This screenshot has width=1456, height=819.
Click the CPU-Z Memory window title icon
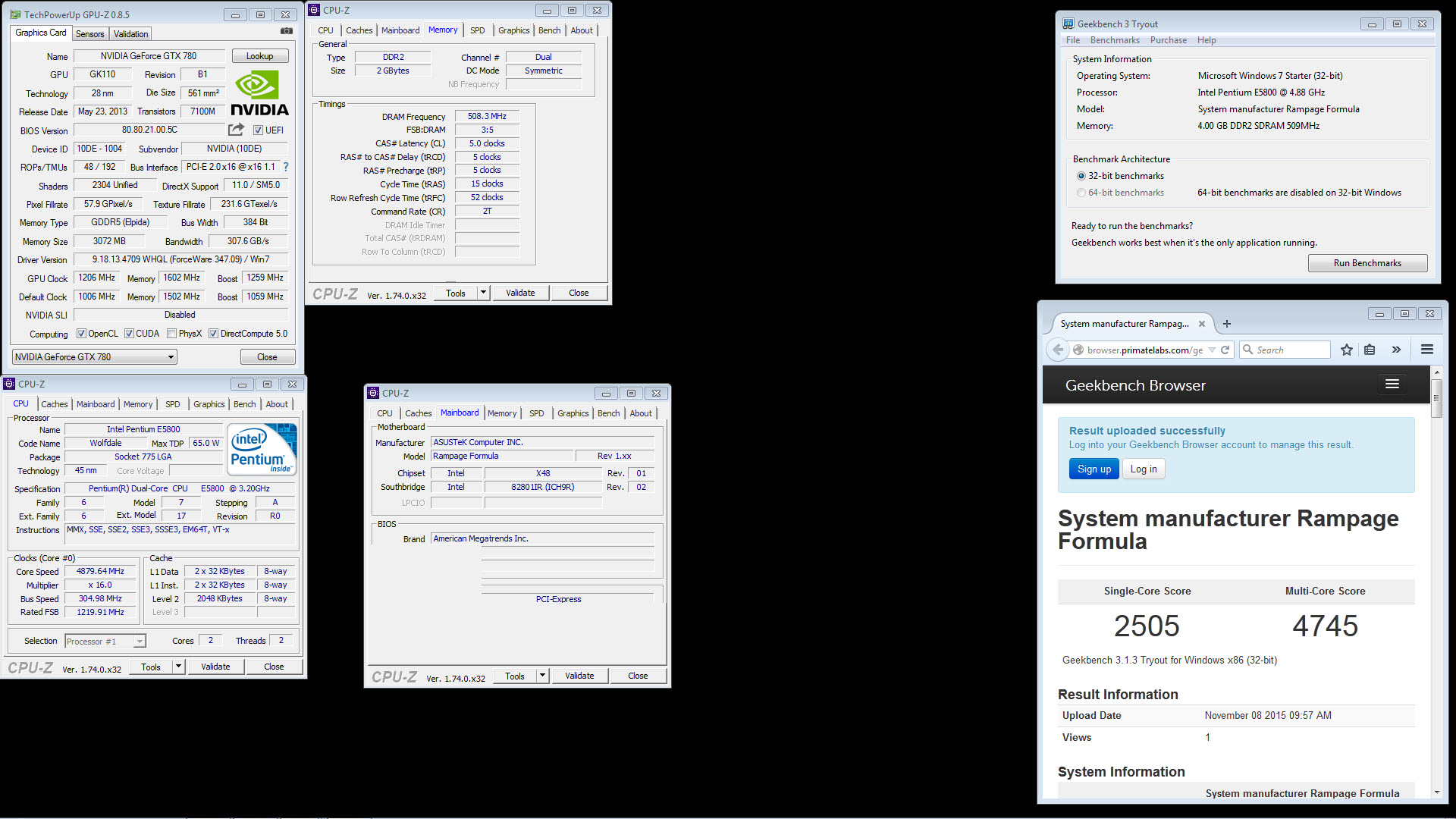click(x=314, y=10)
